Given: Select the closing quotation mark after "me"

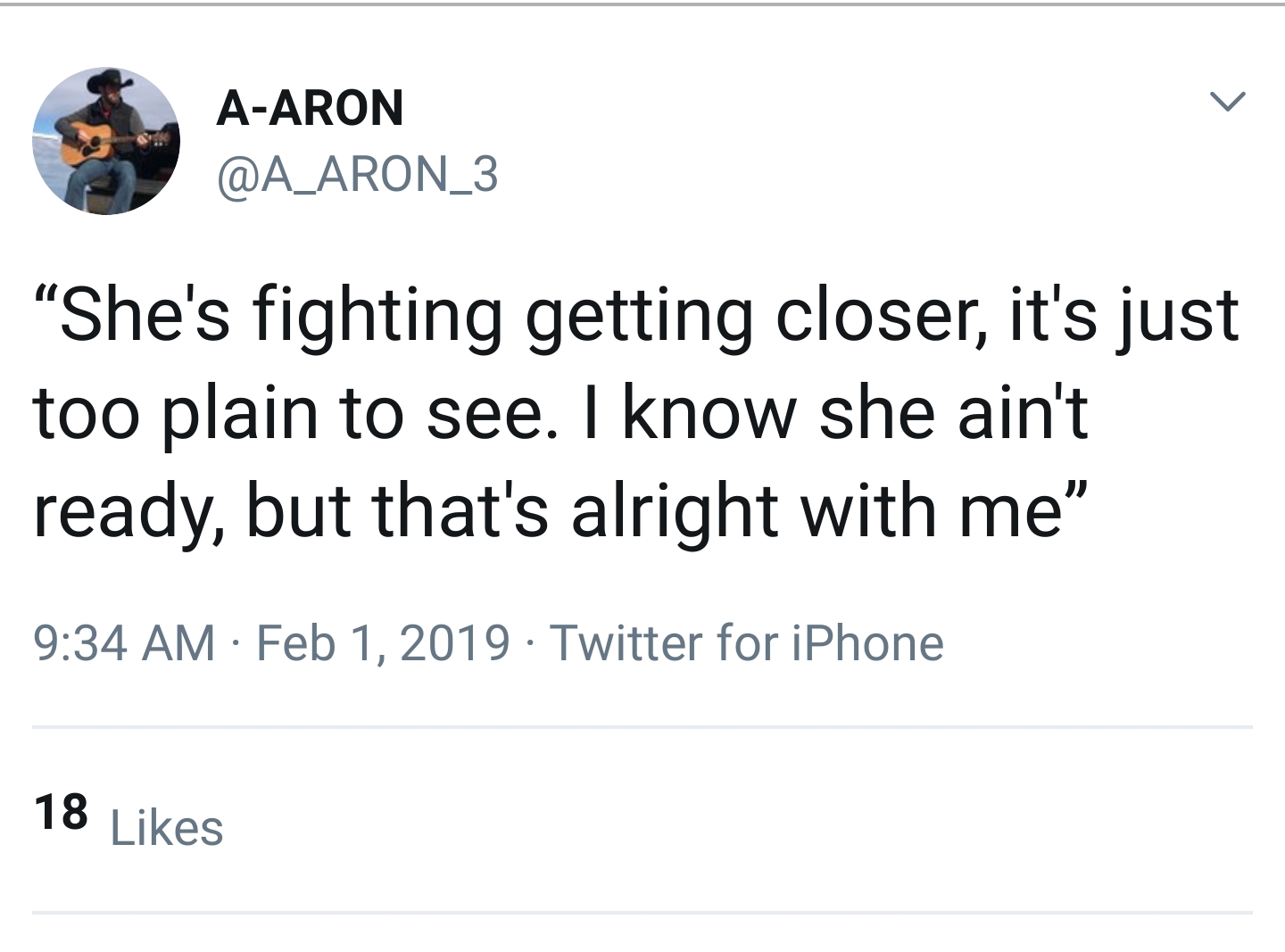Looking at the screenshot, I should coord(1075,495).
